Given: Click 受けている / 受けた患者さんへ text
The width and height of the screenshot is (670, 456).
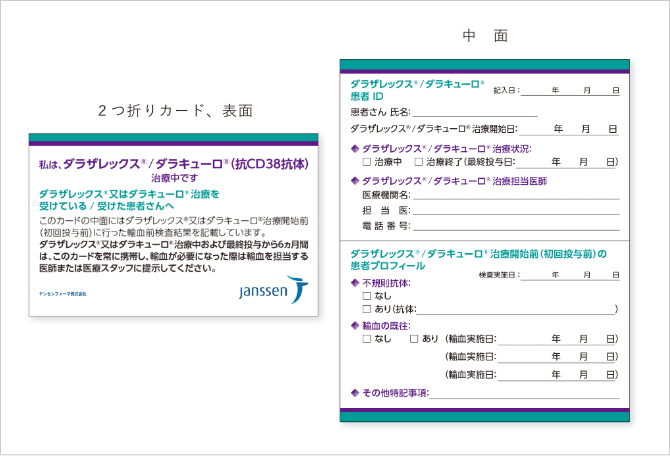Looking at the screenshot, I should pos(107,206).
